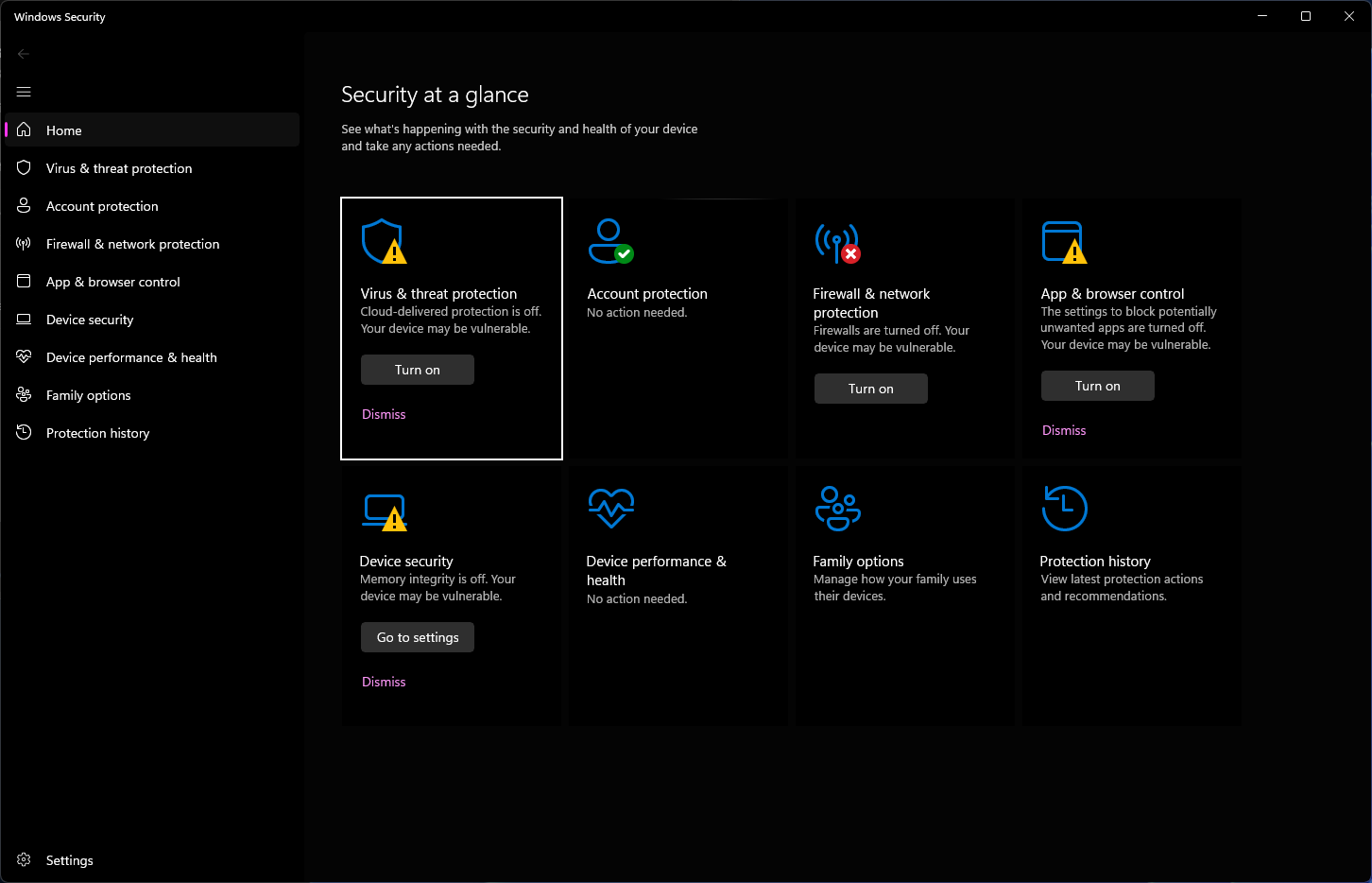Click the shield icon in sidebar

(x=24, y=167)
